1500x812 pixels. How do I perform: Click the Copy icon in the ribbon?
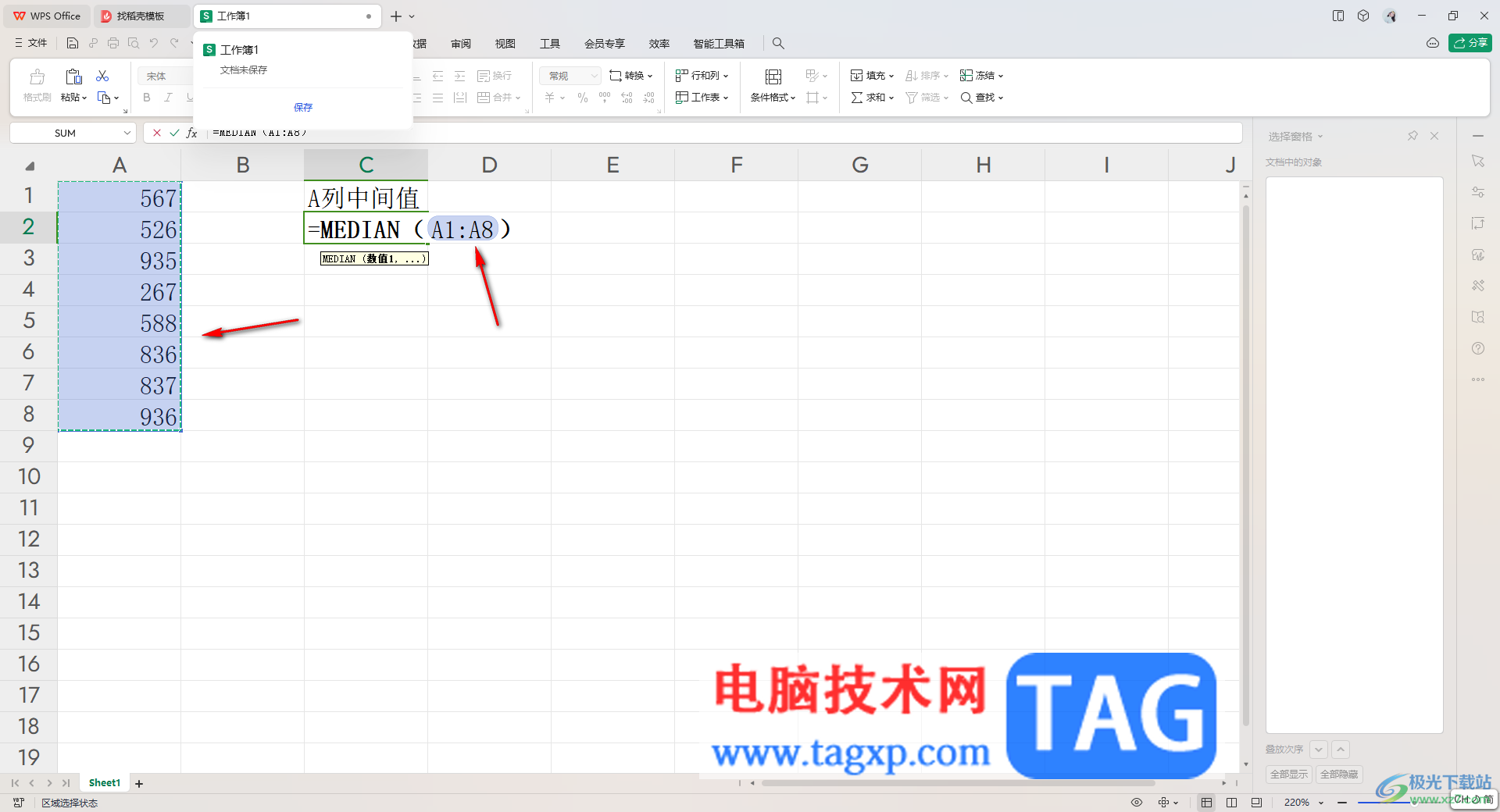(104, 98)
